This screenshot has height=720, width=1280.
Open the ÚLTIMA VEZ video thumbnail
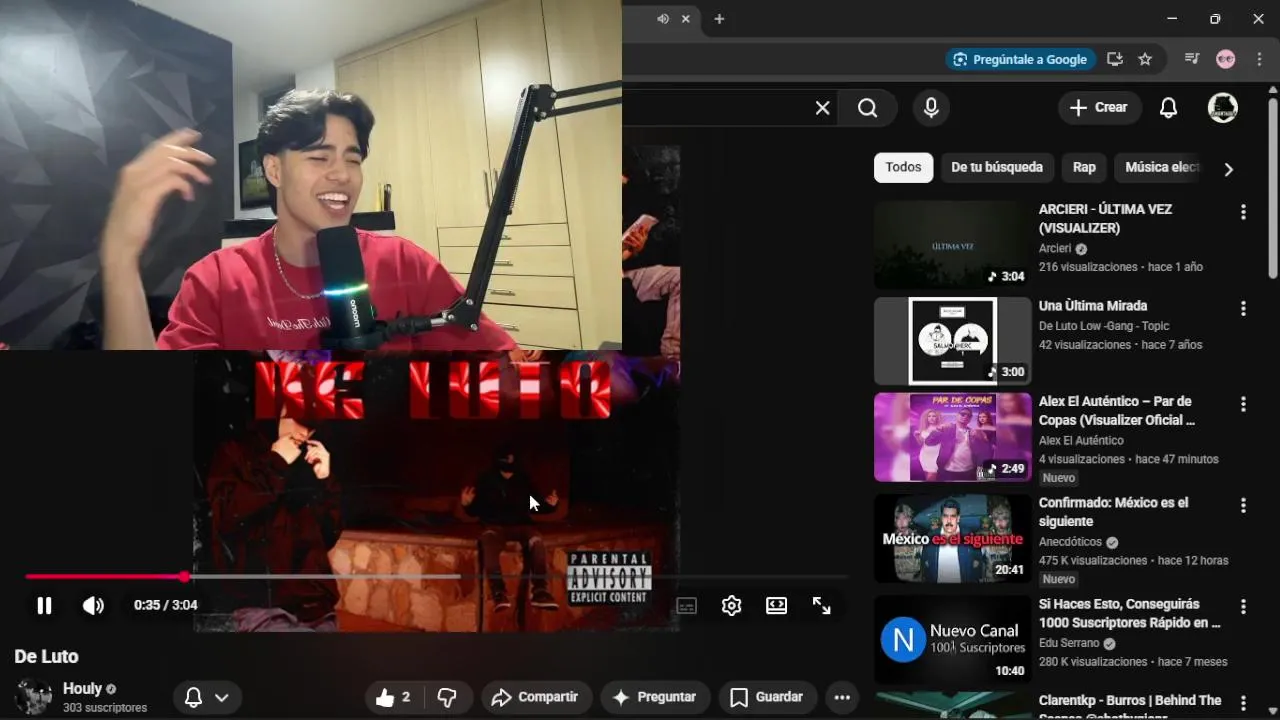[952, 245]
